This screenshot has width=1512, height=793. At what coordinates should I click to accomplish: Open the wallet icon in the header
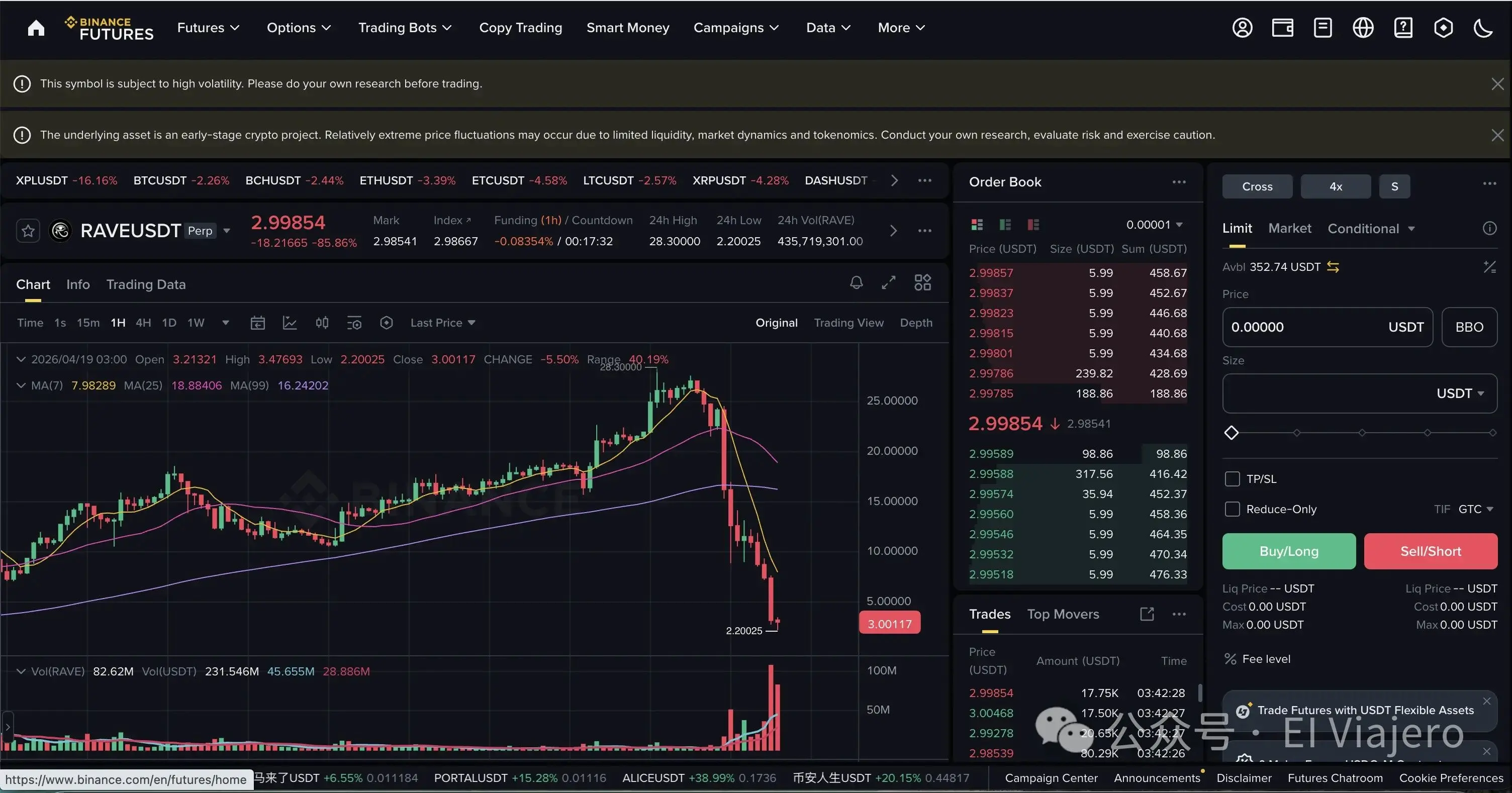1282,28
